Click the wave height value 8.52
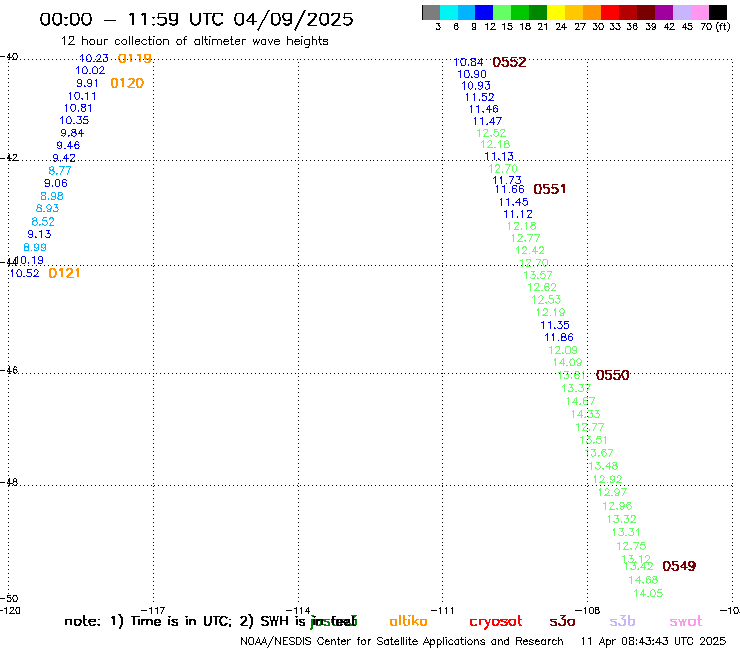This screenshot has height=650, width=740. point(43,221)
